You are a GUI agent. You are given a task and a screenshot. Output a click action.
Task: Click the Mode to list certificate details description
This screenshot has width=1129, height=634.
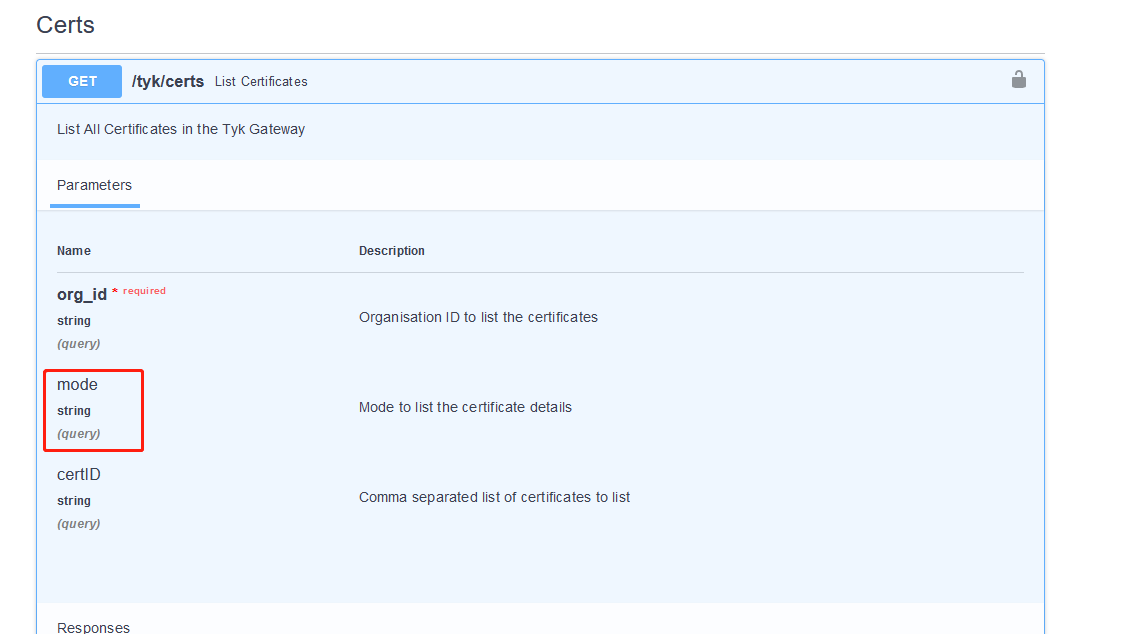466,407
